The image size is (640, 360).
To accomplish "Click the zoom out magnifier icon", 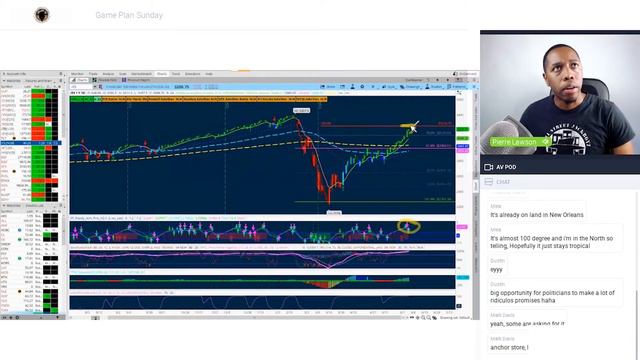I will (x=429, y=318).
